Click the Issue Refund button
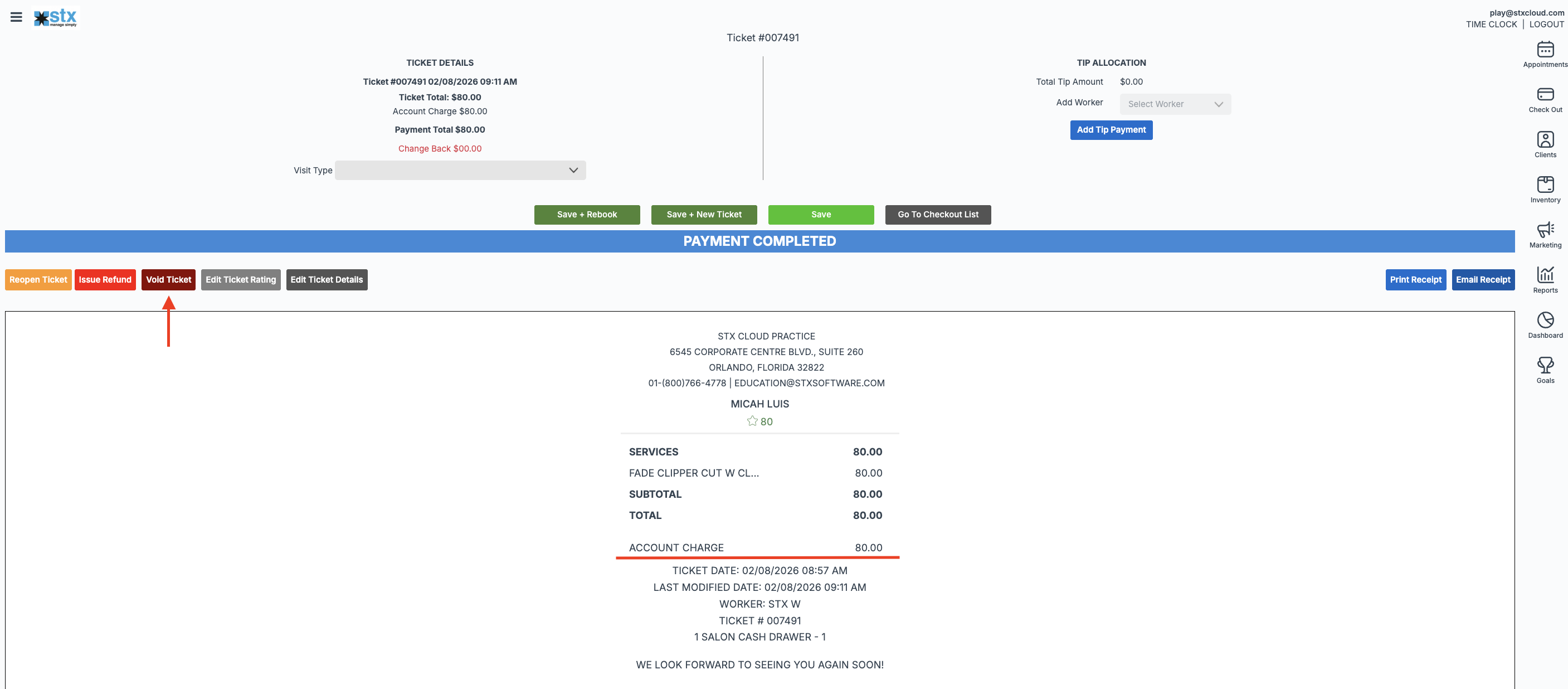 tap(105, 280)
